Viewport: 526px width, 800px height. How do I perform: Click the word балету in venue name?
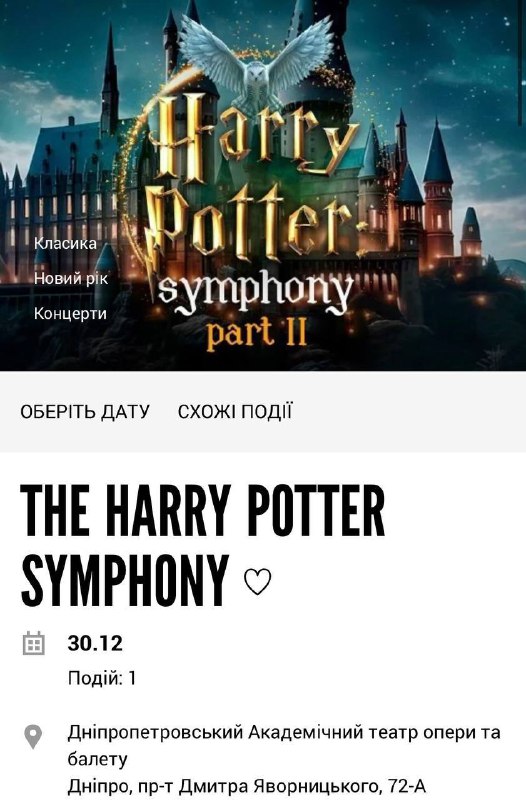pyautogui.click(x=97, y=759)
